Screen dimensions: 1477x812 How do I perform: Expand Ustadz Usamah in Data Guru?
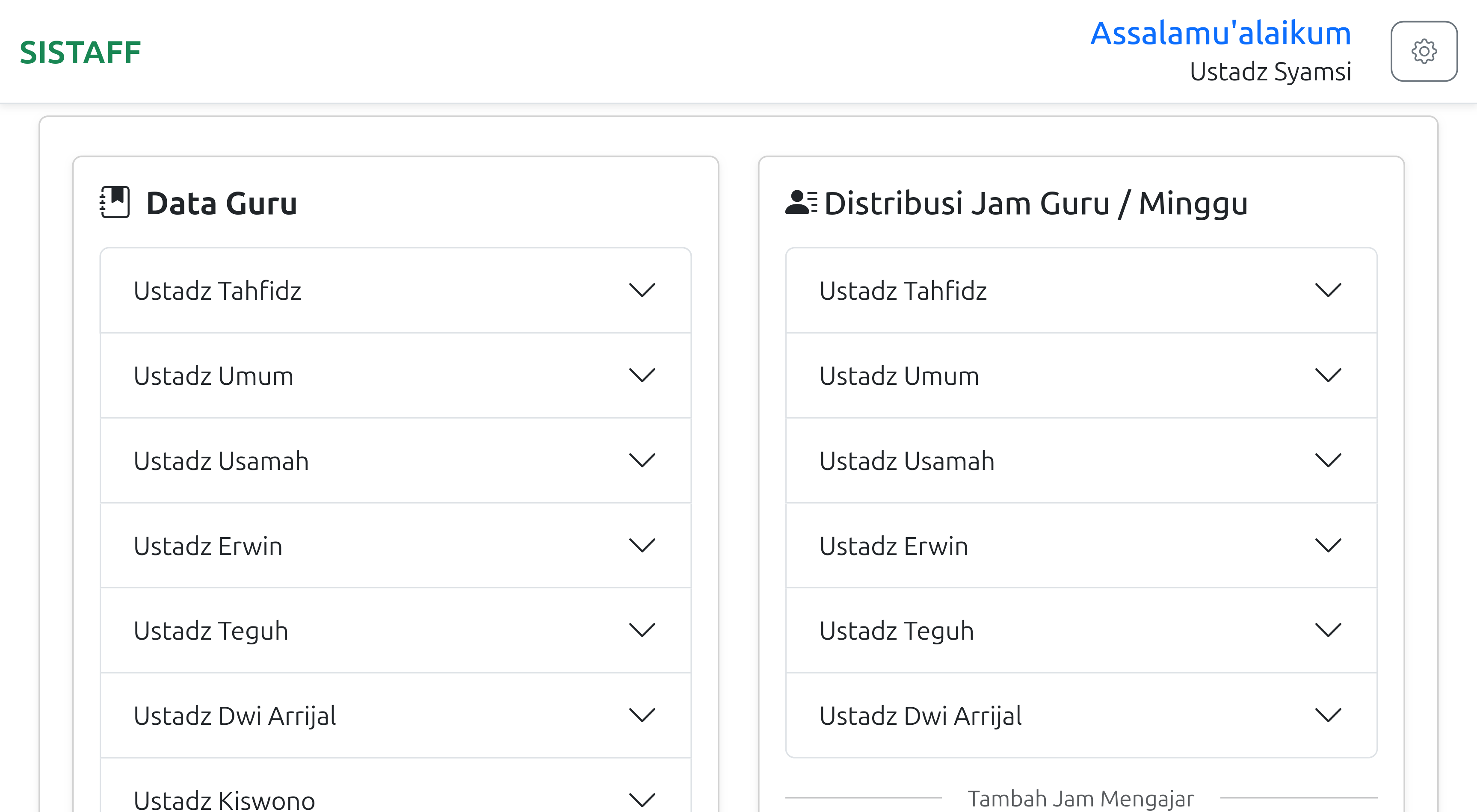395,461
